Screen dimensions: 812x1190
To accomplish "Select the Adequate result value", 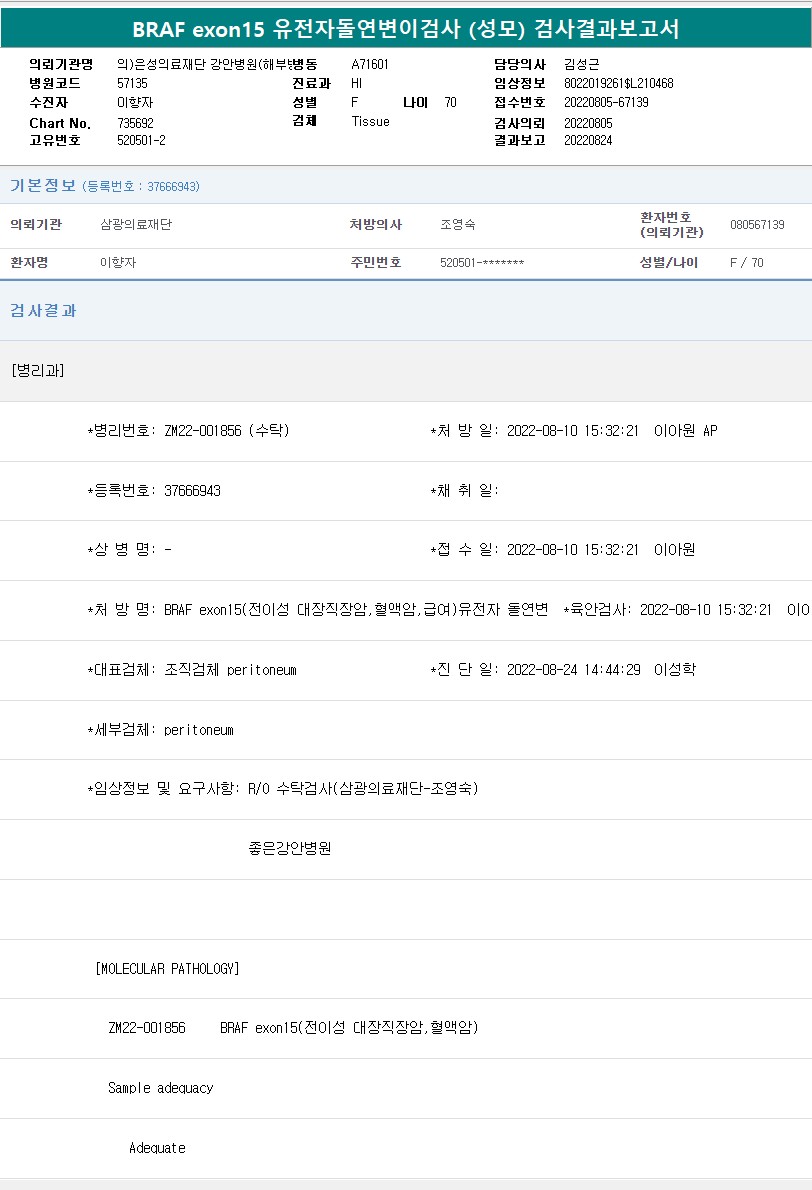I will click(157, 1148).
